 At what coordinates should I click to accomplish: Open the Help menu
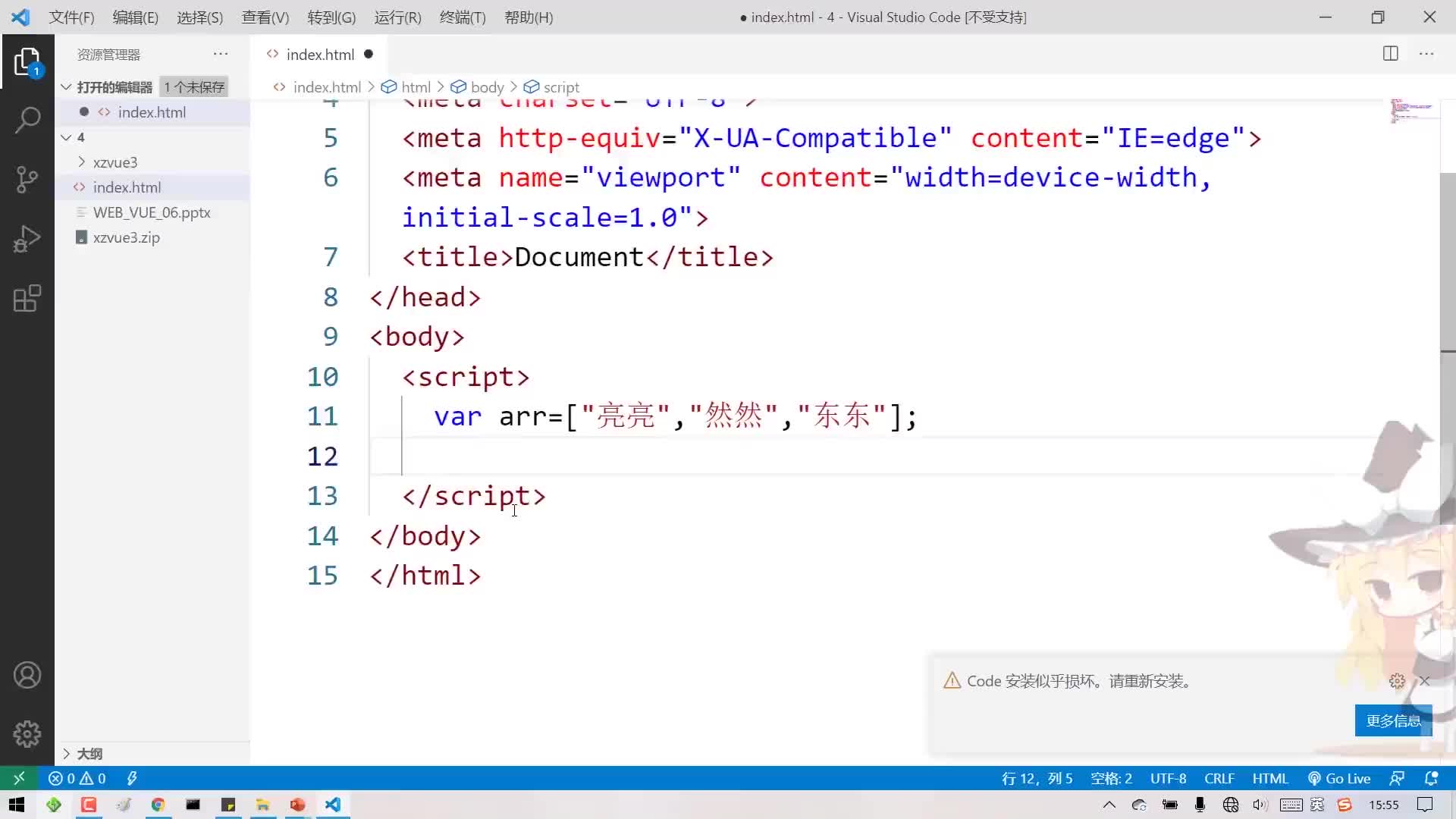(x=529, y=17)
